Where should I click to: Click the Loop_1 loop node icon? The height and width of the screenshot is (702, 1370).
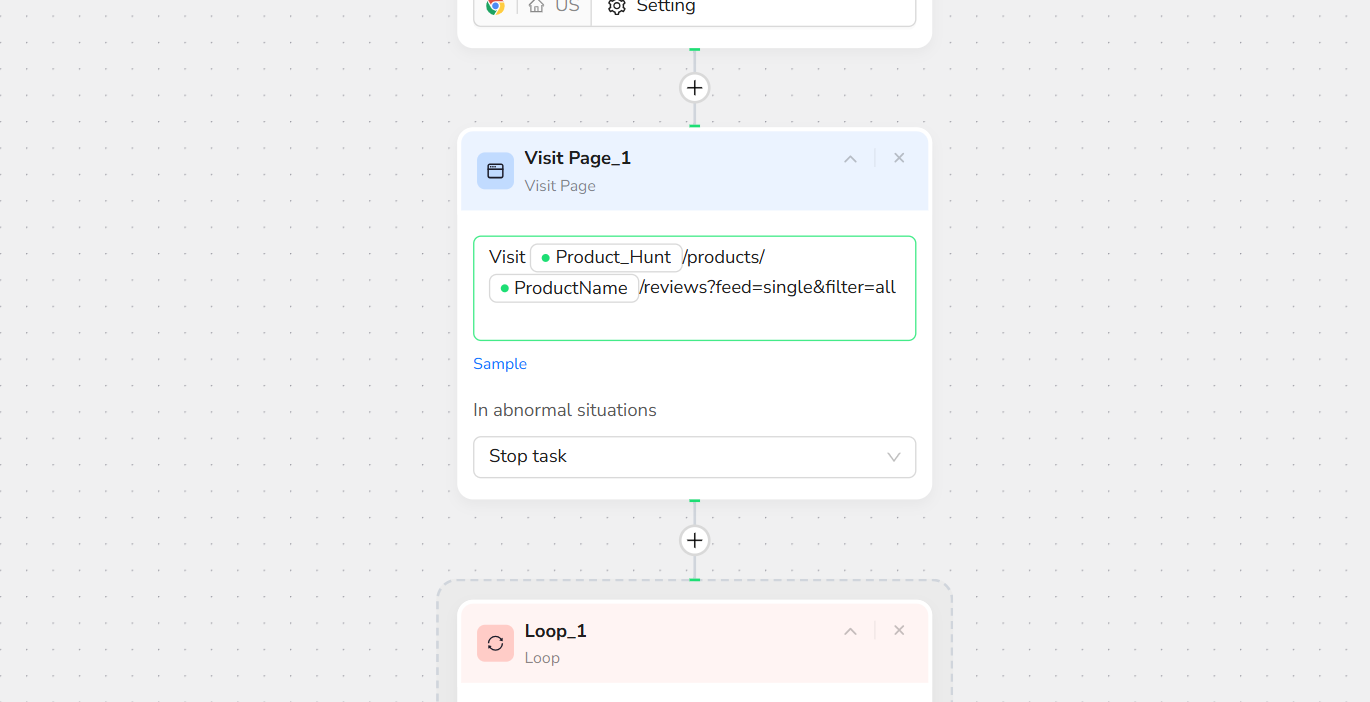click(x=495, y=643)
